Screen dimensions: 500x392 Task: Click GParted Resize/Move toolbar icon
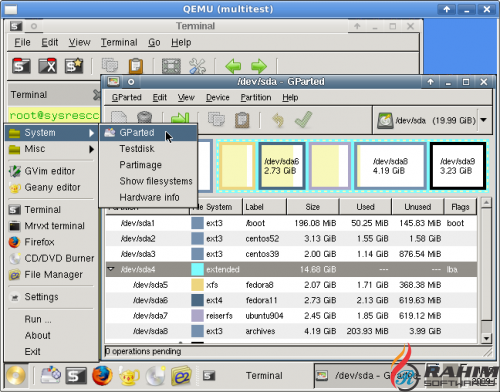(x=180, y=118)
